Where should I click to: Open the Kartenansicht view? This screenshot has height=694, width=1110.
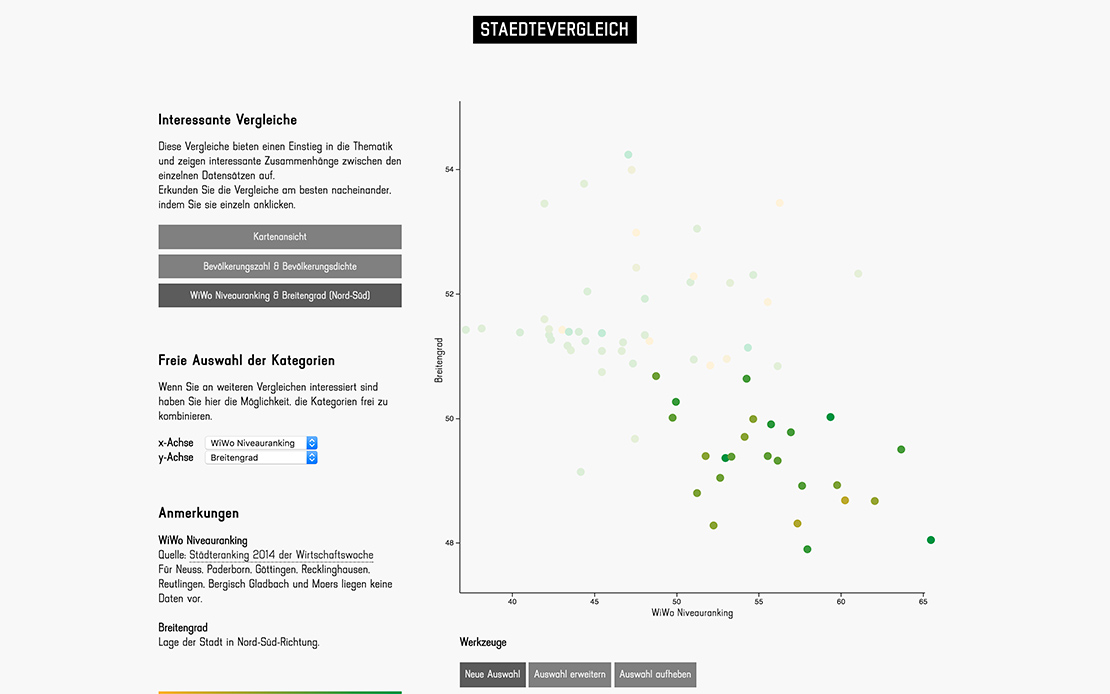pyautogui.click(x=280, y=237)
